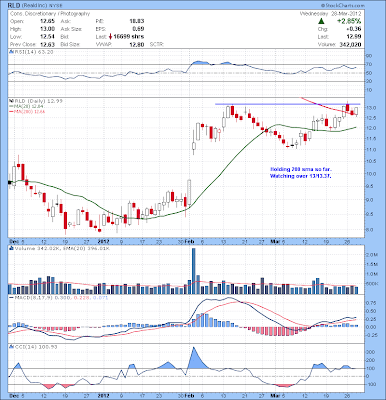
Task: Click the 13.0 price axis label
Action: 372,108
